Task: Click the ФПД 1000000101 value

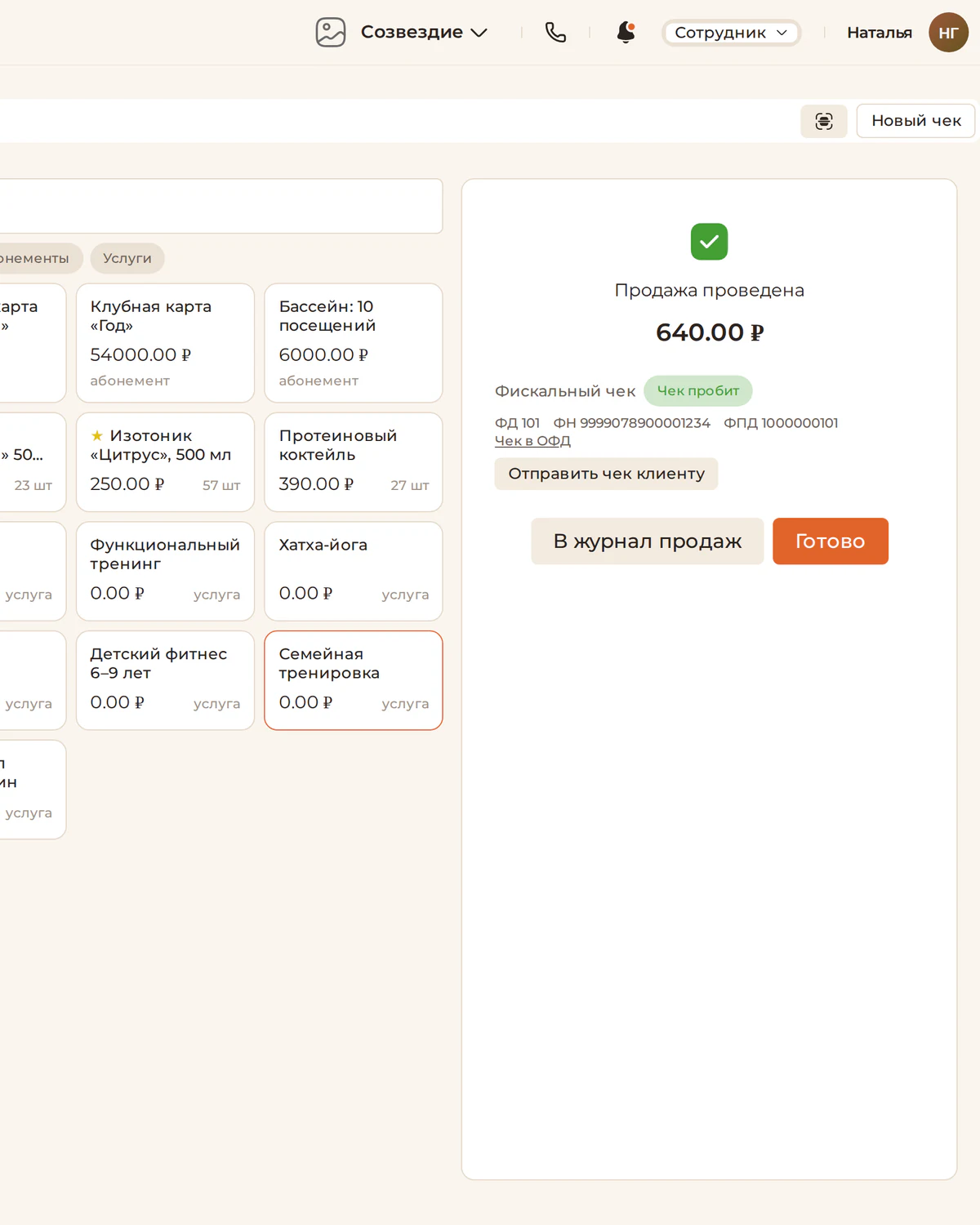Action: click(781, 423)
